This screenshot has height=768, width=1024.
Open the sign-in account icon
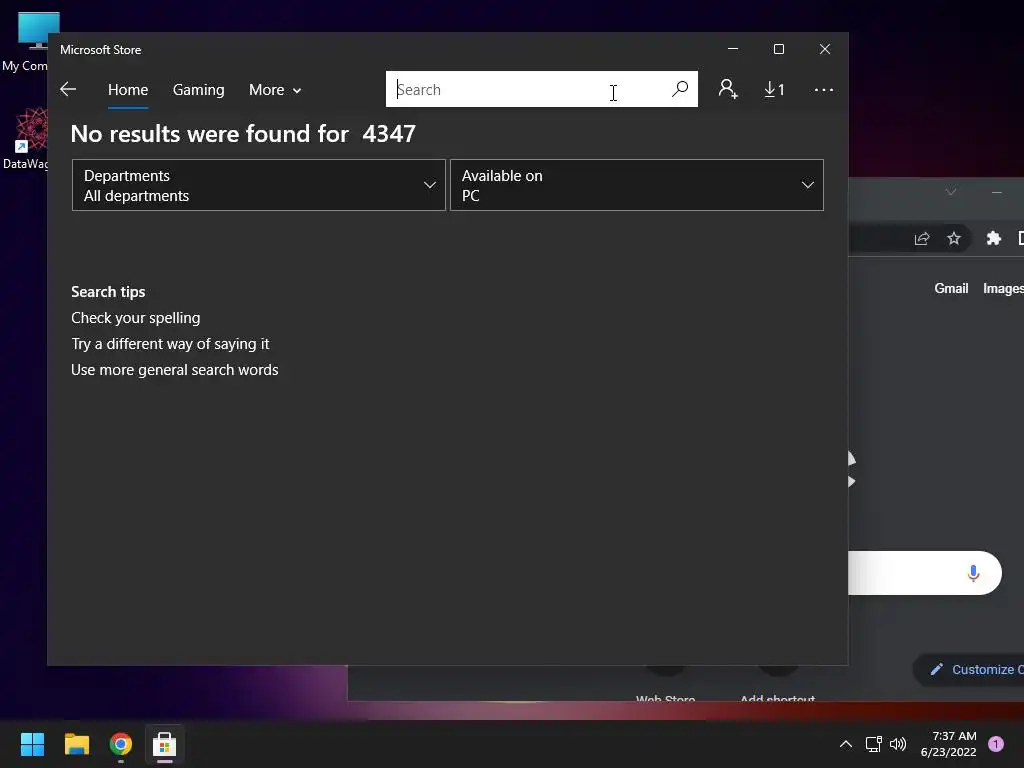click(728, 89)
